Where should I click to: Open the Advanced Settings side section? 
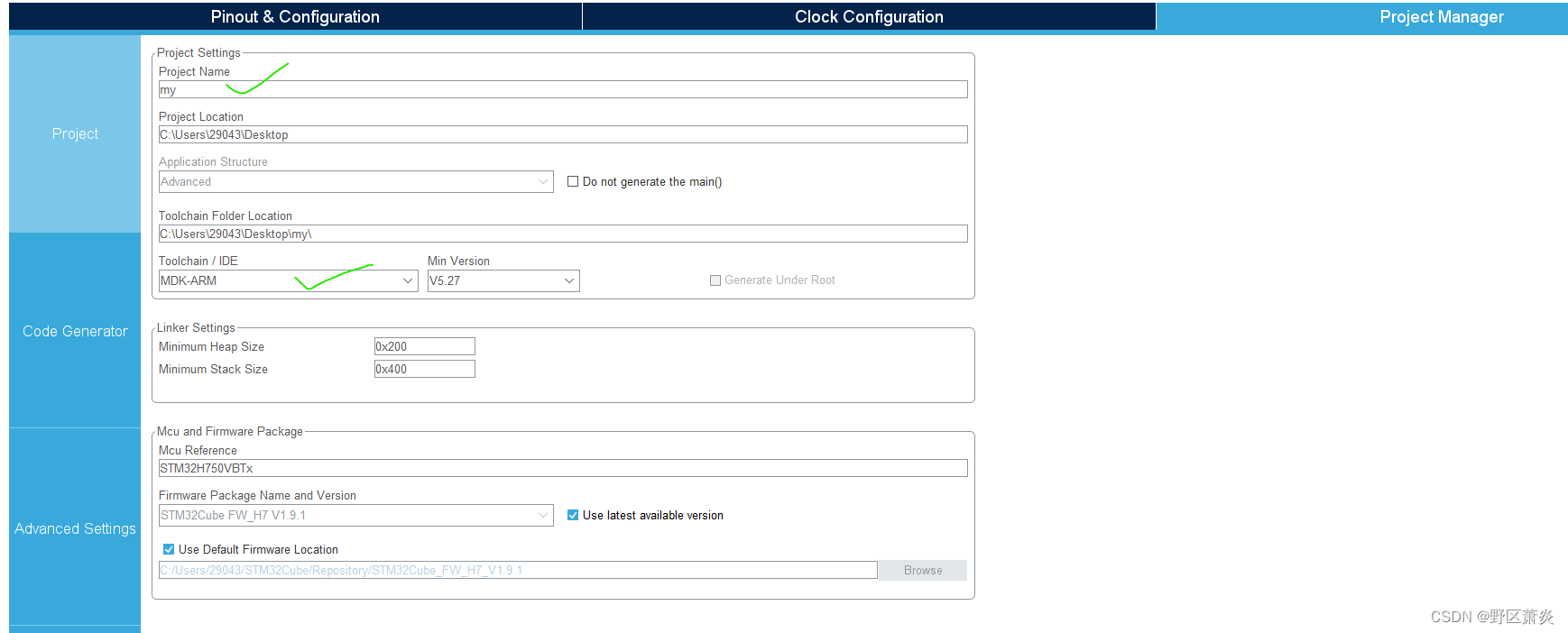(75, 528)
